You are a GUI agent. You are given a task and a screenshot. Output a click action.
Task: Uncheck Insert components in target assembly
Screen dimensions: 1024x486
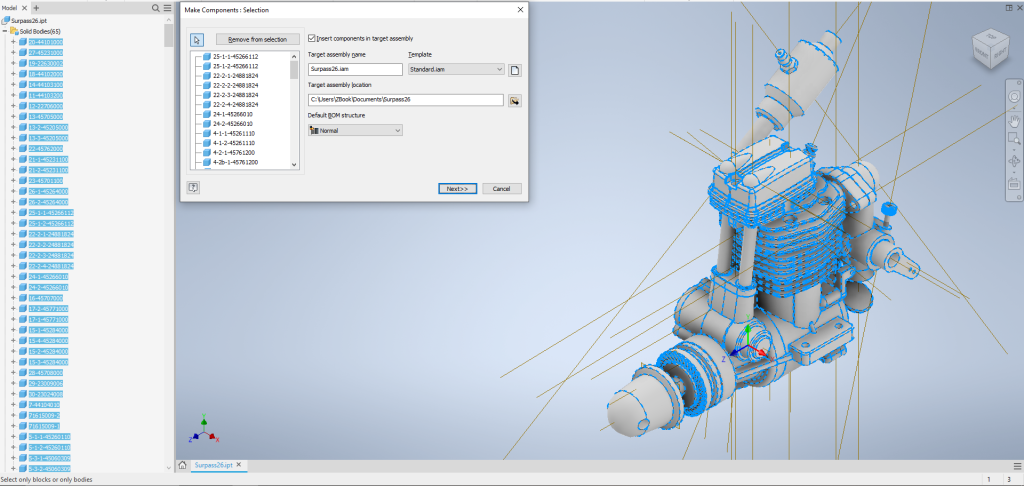coord(312,38)
